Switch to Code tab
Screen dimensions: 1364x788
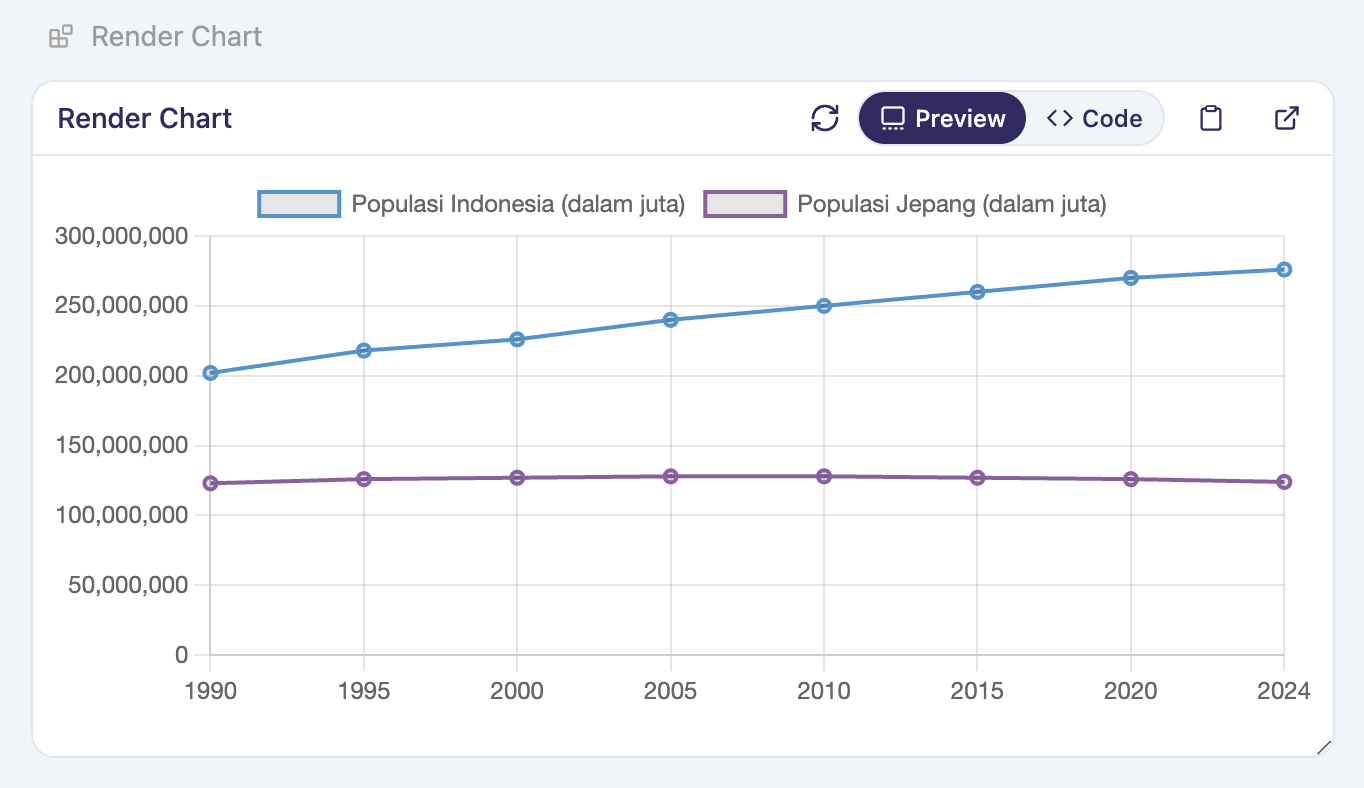(x=1095, y=118)
